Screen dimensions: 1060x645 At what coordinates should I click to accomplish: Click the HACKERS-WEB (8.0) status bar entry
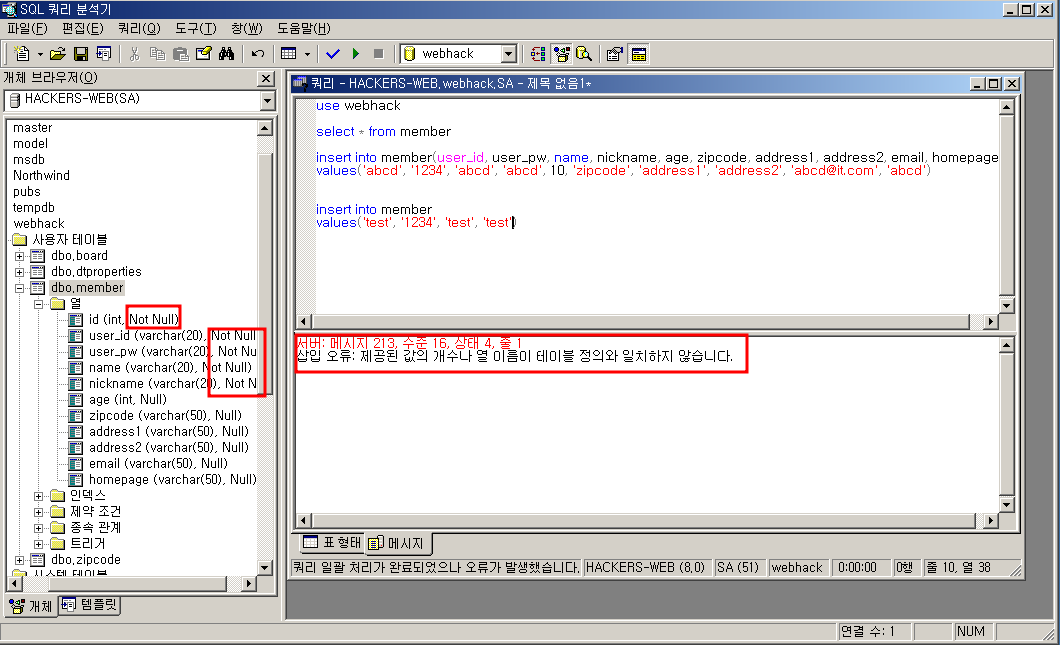645,568
